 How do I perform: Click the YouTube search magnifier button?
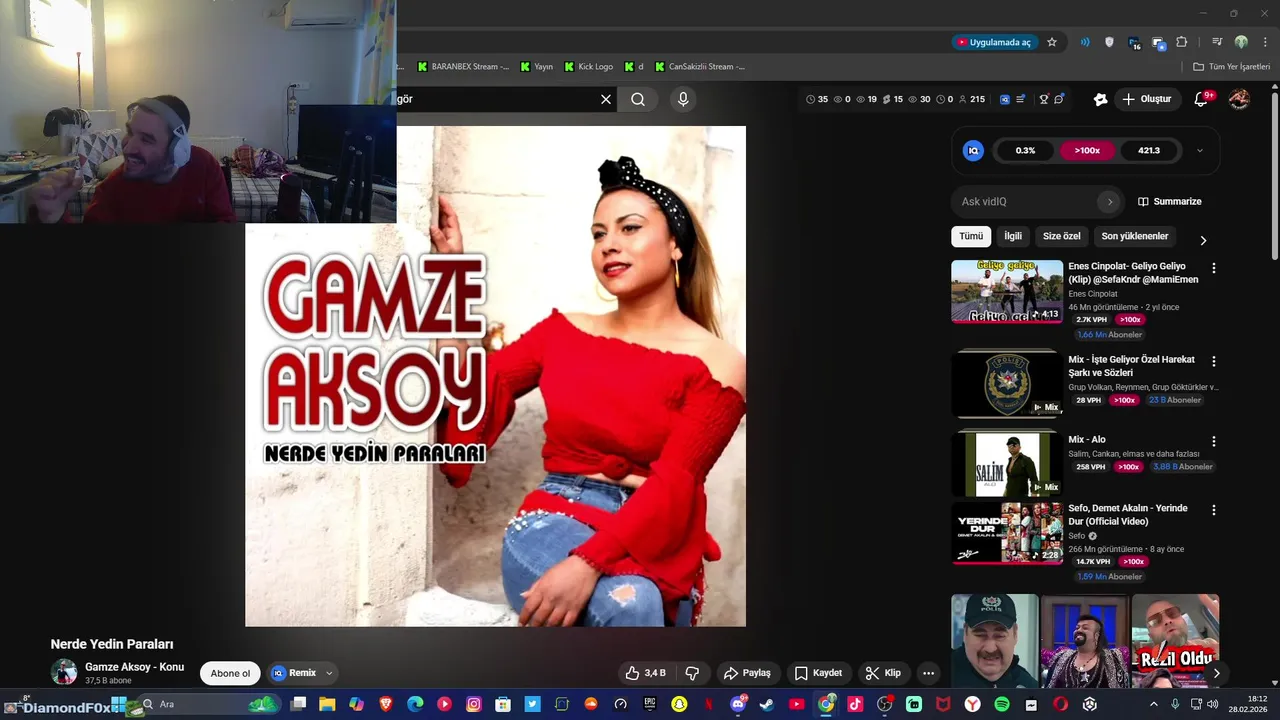click(638, 99)
